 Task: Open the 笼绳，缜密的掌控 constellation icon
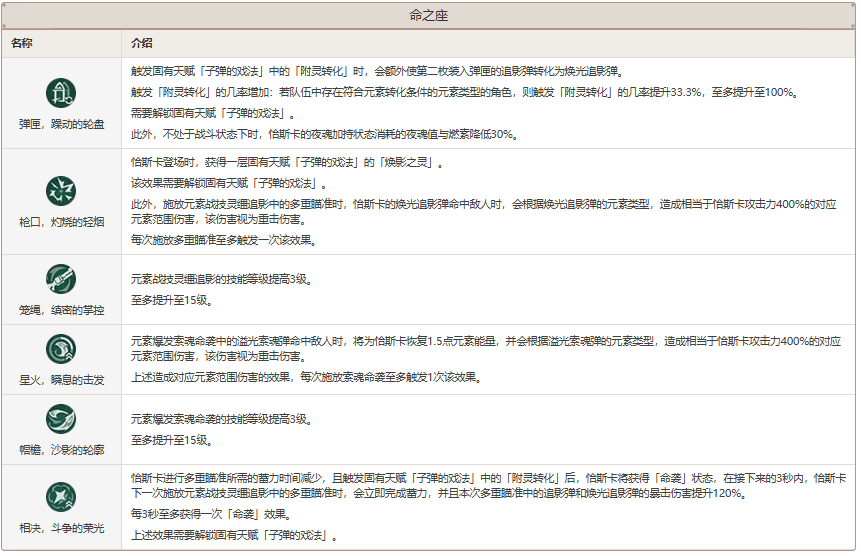point(62,277)
